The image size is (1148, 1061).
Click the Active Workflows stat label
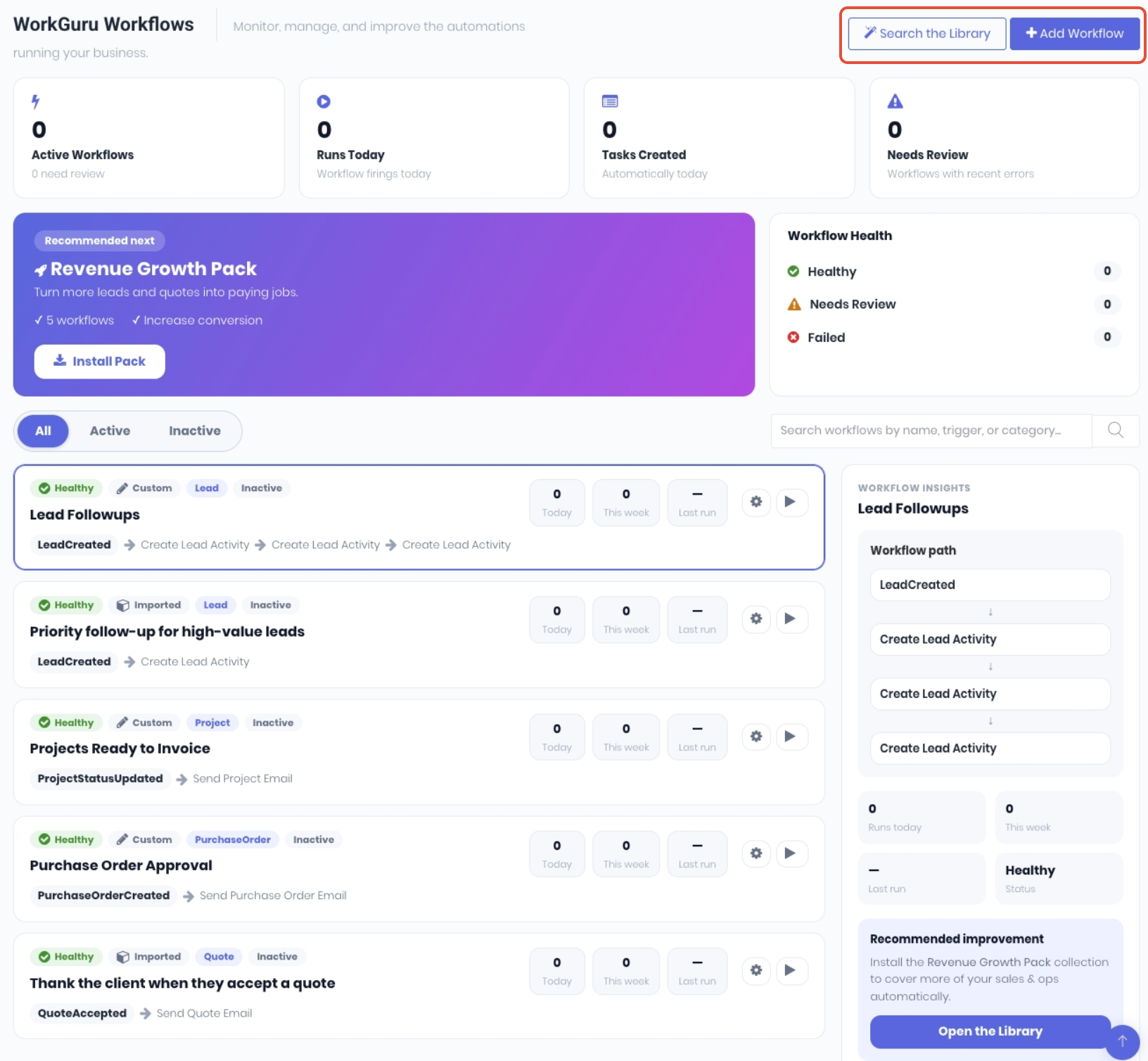tap(83, 155)
